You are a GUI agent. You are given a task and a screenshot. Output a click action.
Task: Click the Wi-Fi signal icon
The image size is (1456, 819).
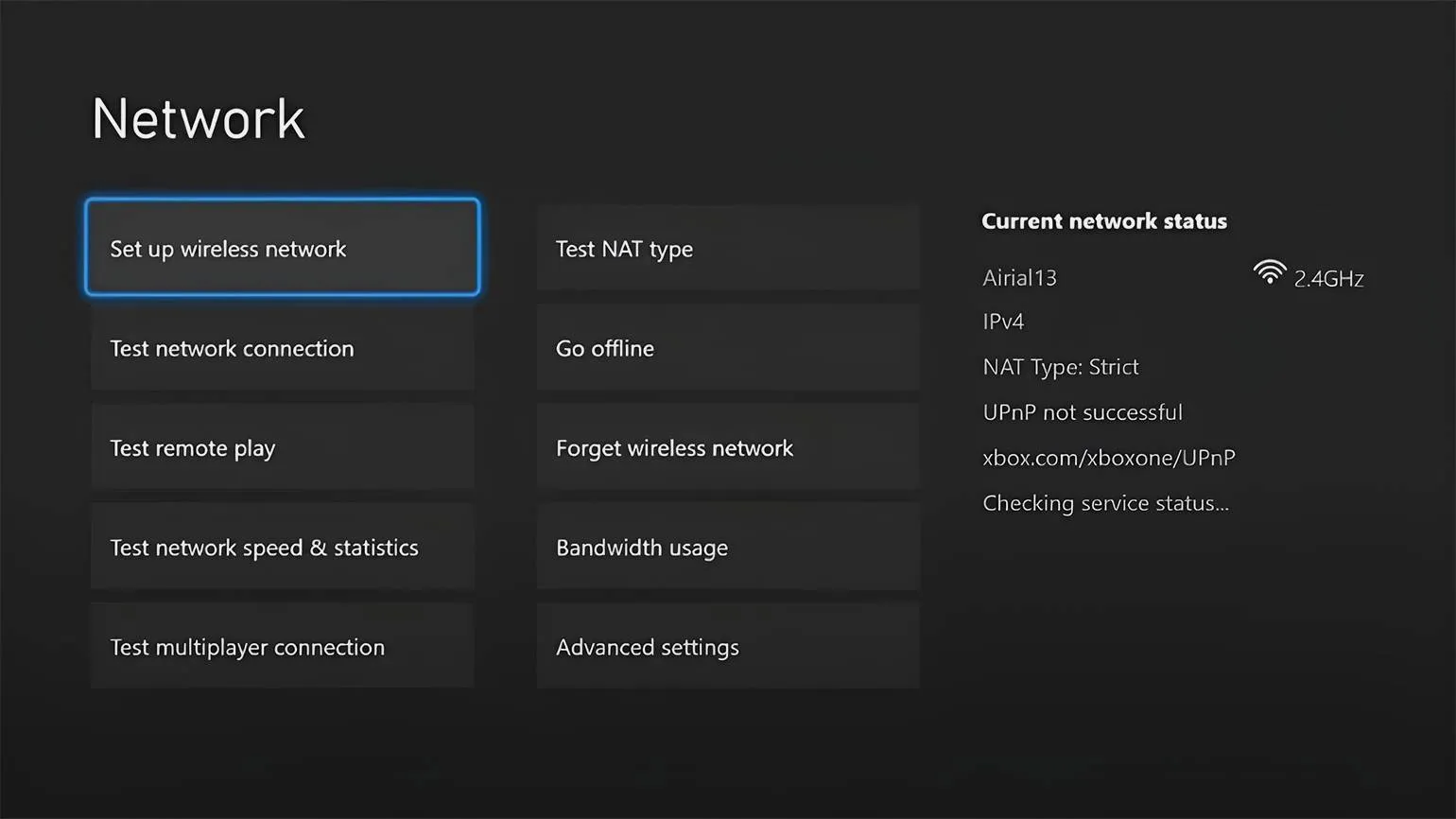(x=1269, y=273)
